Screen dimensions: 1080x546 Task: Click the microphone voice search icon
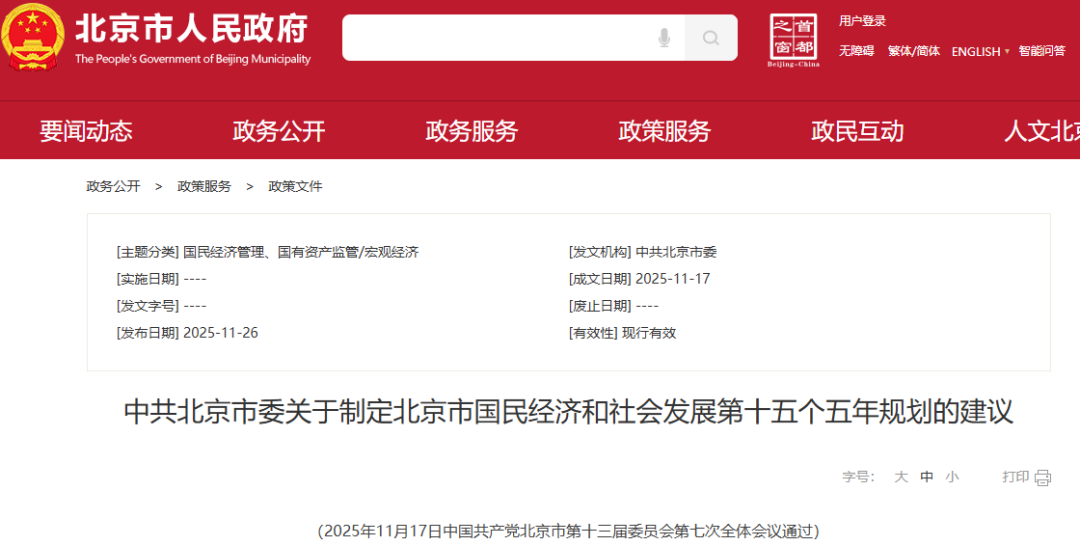click(x=664, y=38)
